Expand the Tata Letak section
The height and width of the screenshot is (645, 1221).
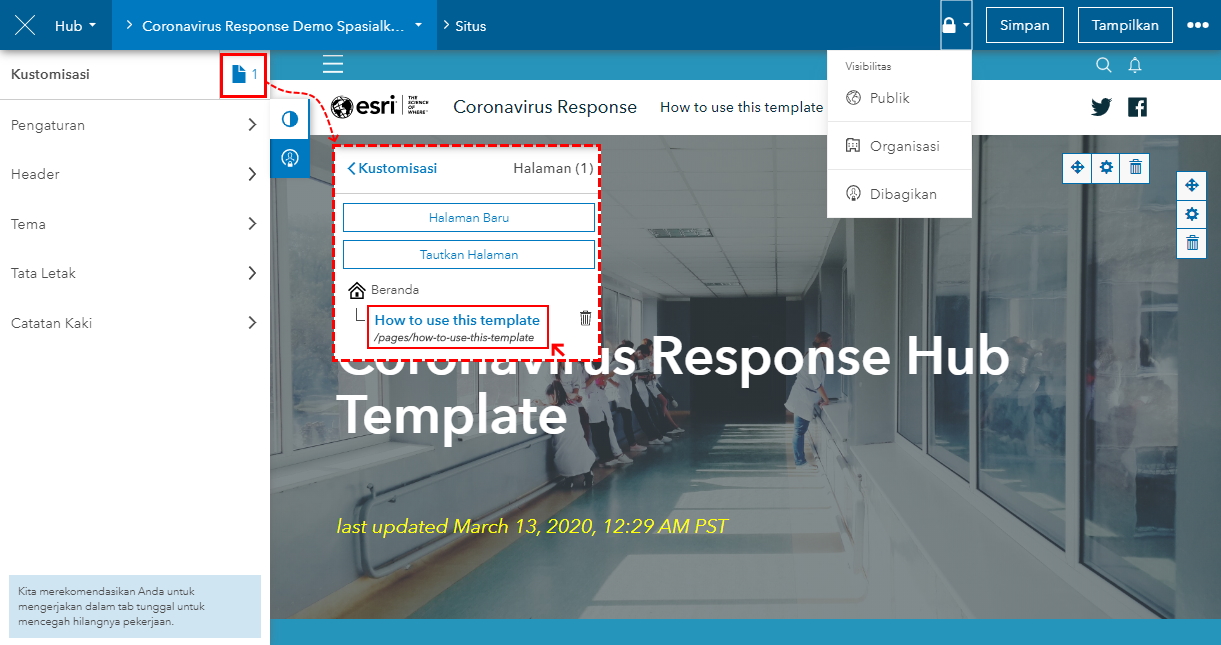pyautogui.click(x=134, y=273)
